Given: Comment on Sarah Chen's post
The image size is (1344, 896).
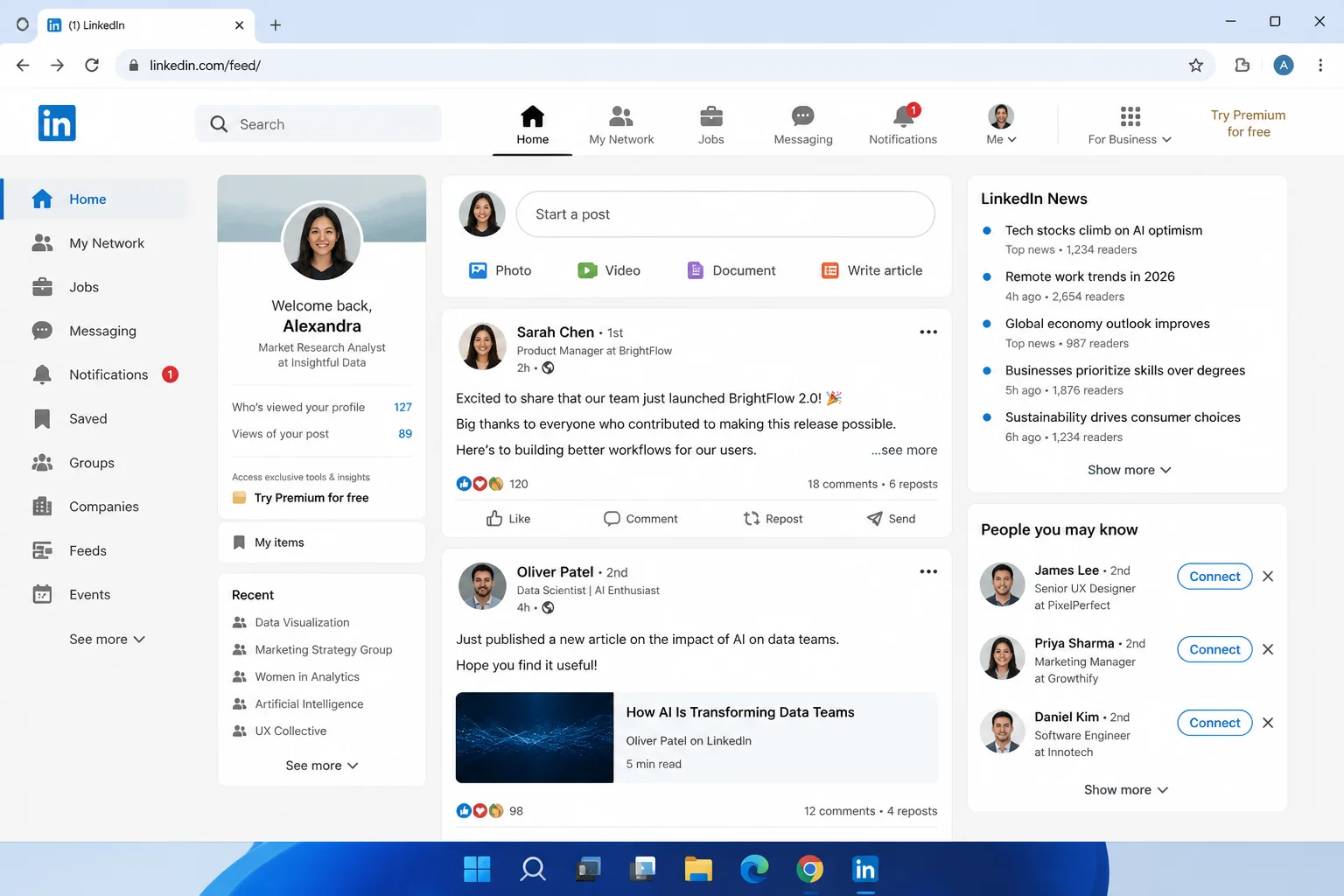Looking at the screenshot, I should coord(640,519).
